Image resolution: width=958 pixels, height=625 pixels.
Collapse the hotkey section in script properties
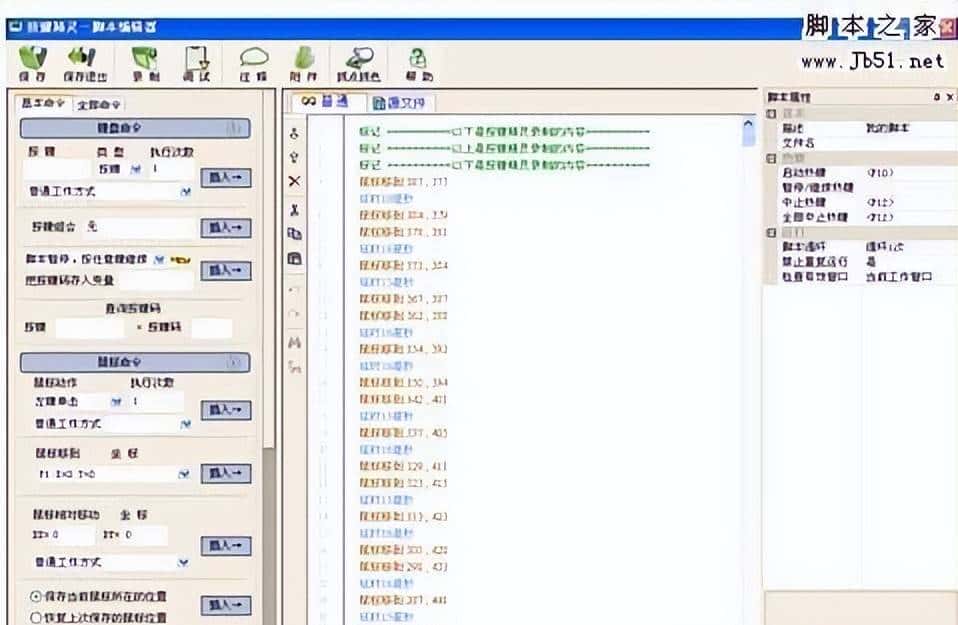[770, 158]
